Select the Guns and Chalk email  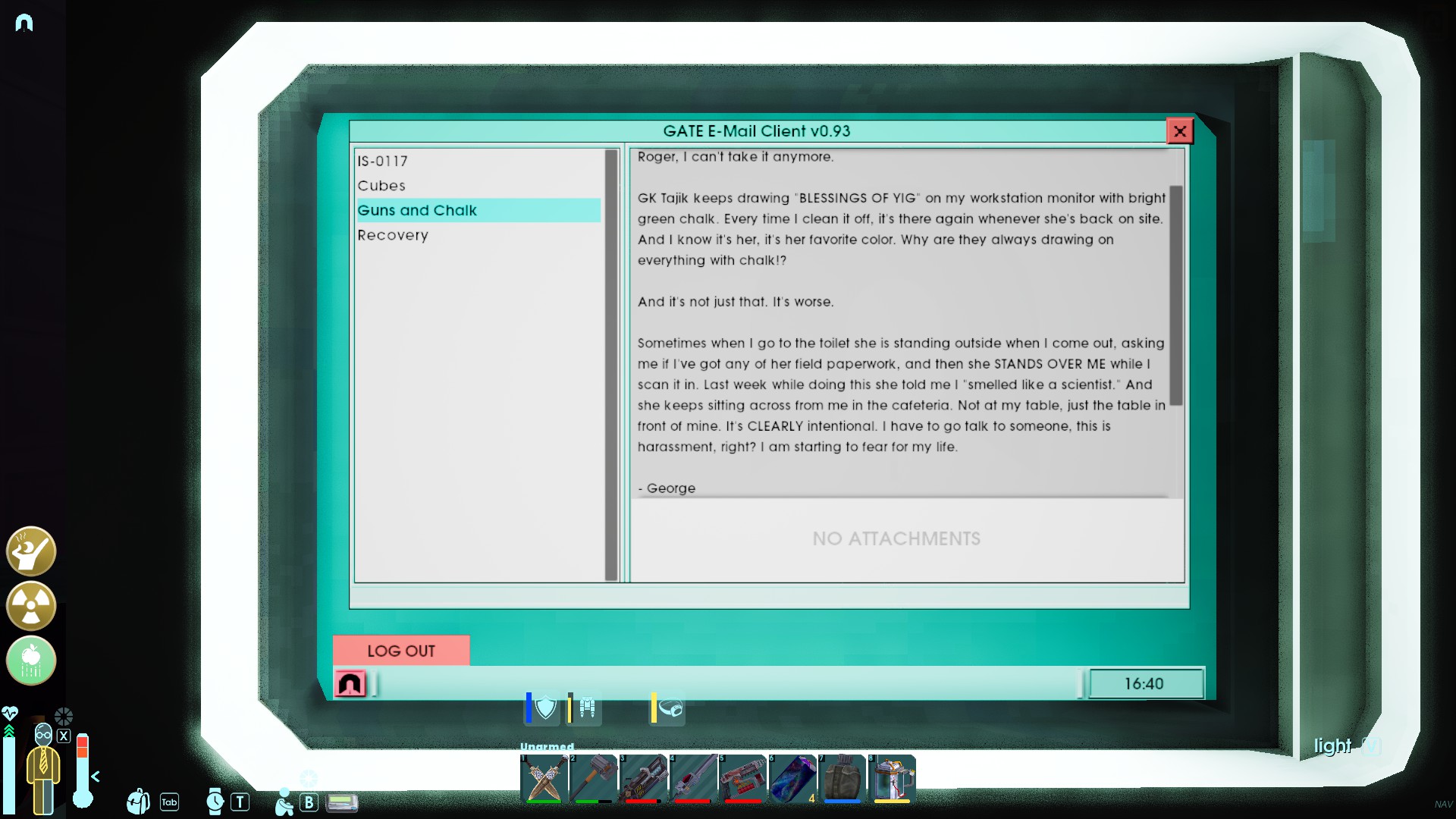[x=479, y=210]
